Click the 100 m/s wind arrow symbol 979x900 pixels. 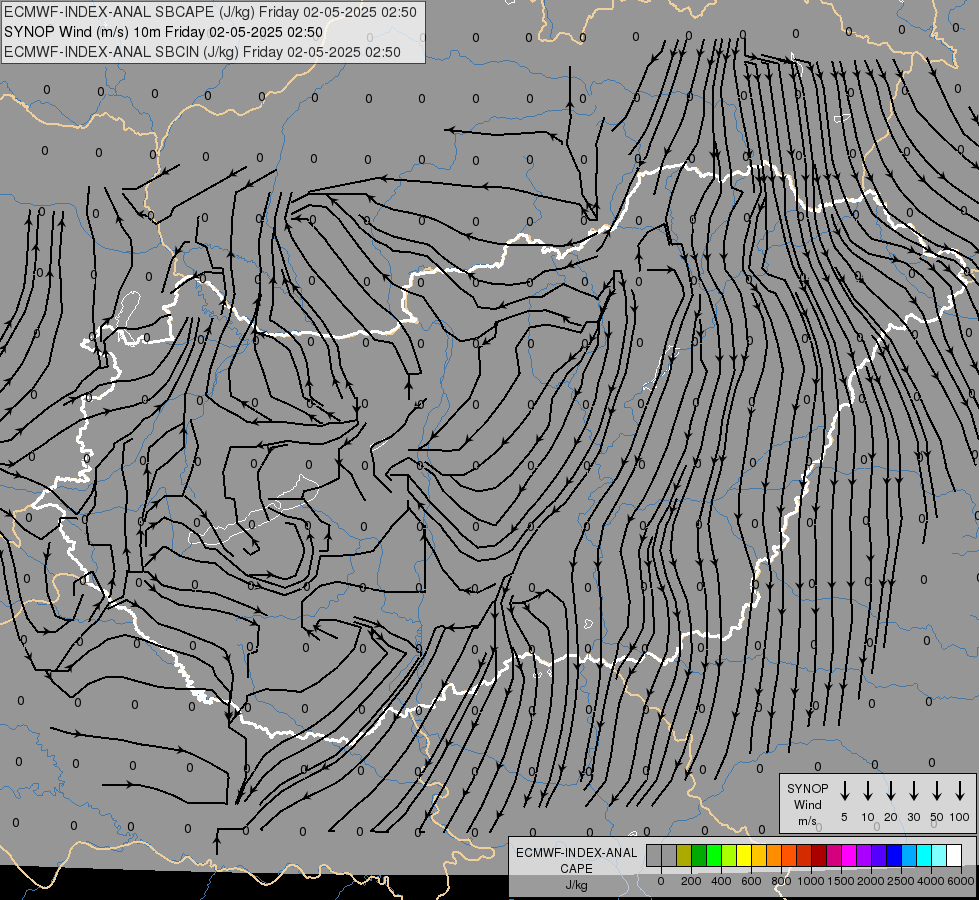click(x=960, y=791)
